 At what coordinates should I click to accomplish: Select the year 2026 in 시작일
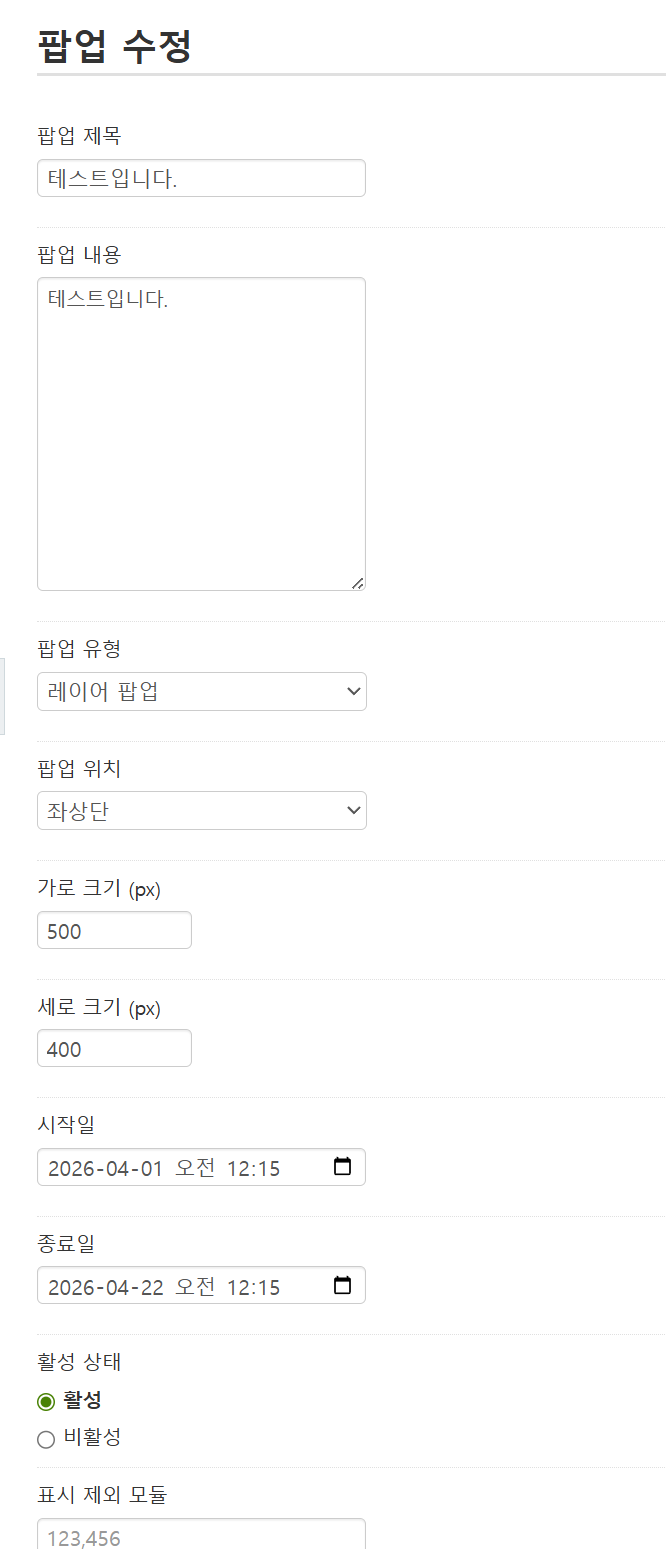pos(70,1169)
